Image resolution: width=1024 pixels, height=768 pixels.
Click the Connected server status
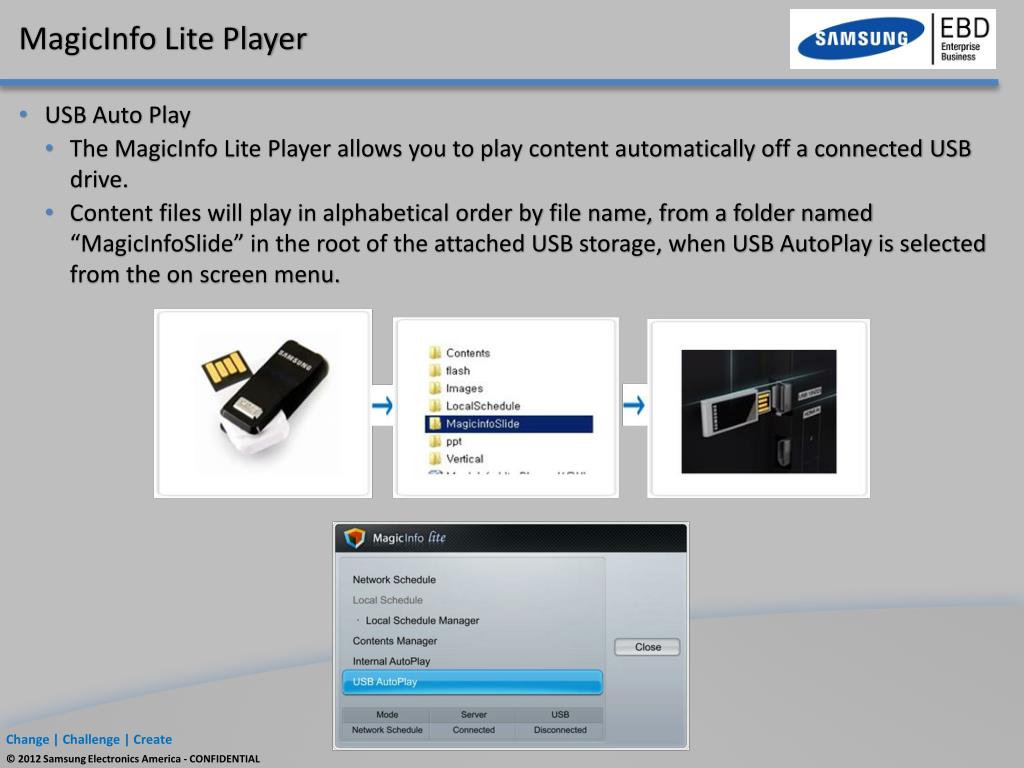tap(473, 730)
